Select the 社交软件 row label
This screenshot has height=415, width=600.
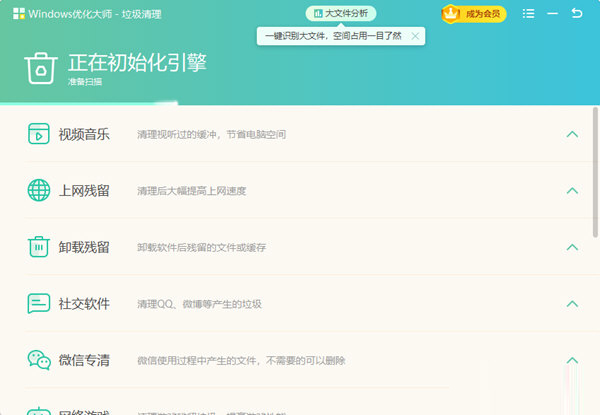84,303
